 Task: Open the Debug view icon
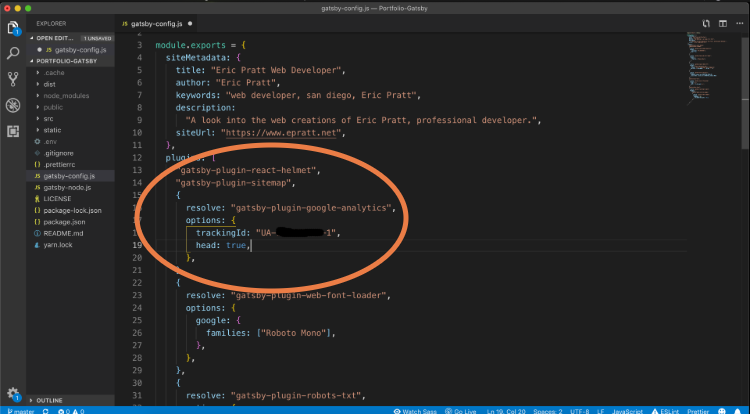[13, 105]
